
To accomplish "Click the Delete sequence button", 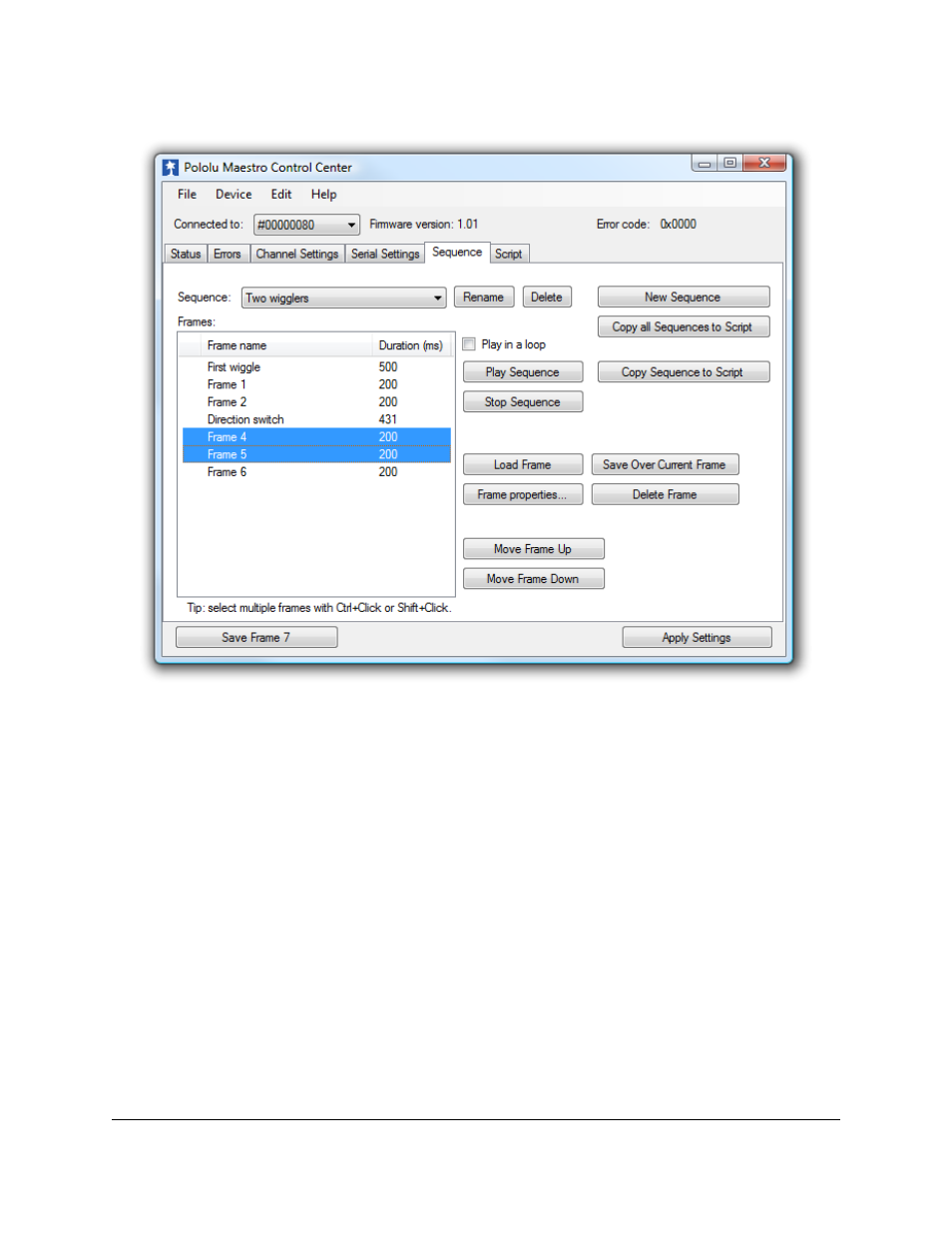I will click(x=547, y=298).
